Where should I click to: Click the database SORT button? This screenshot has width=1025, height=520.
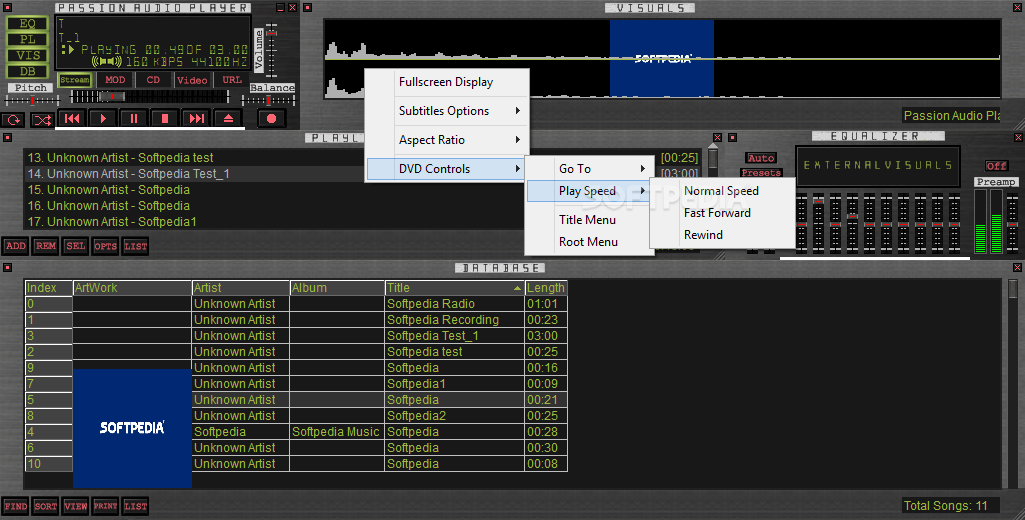coord(46,506)
